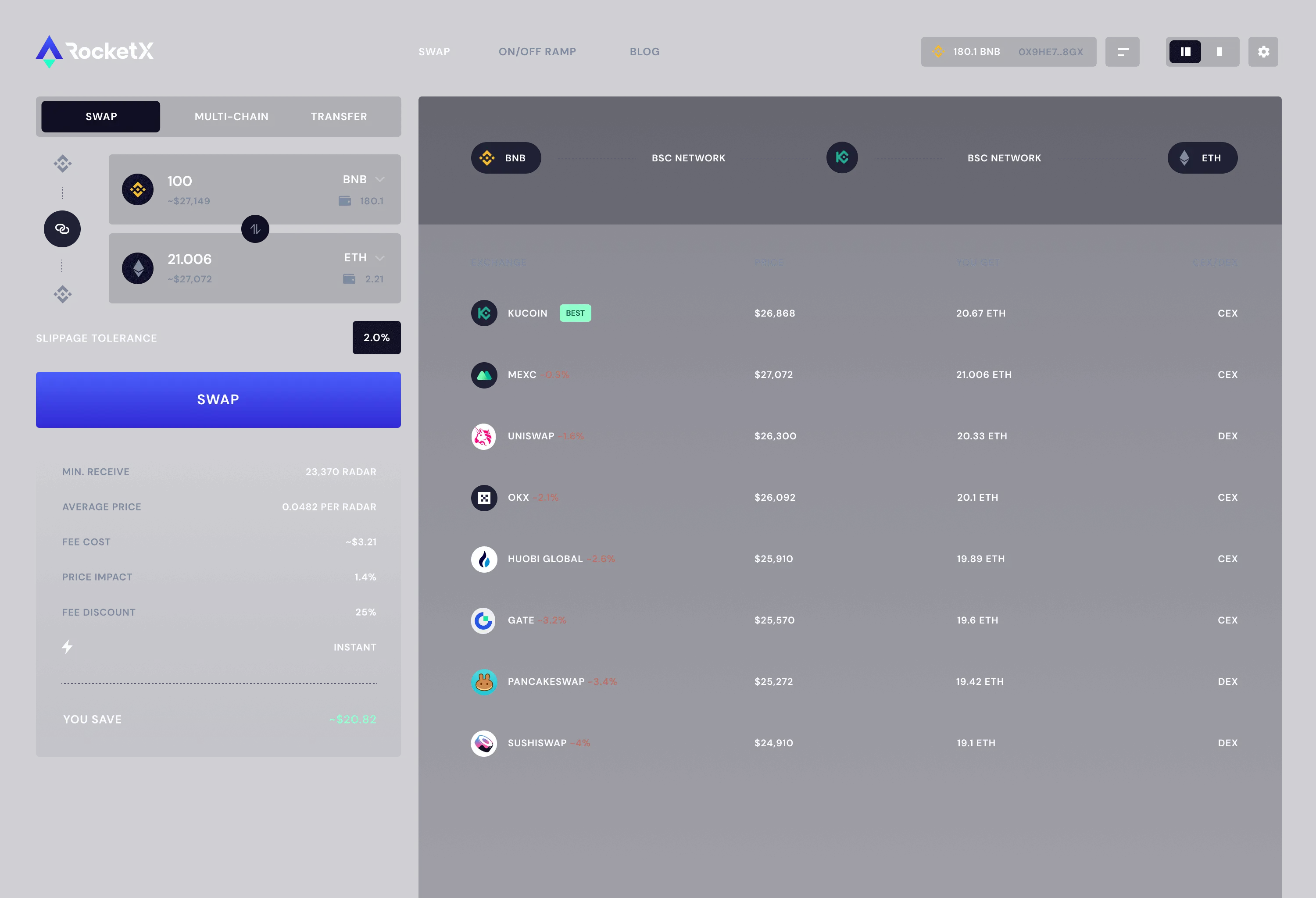Click the RocketX logo
The width and height of the screenshot is (1316, 898).
[95, 51]
